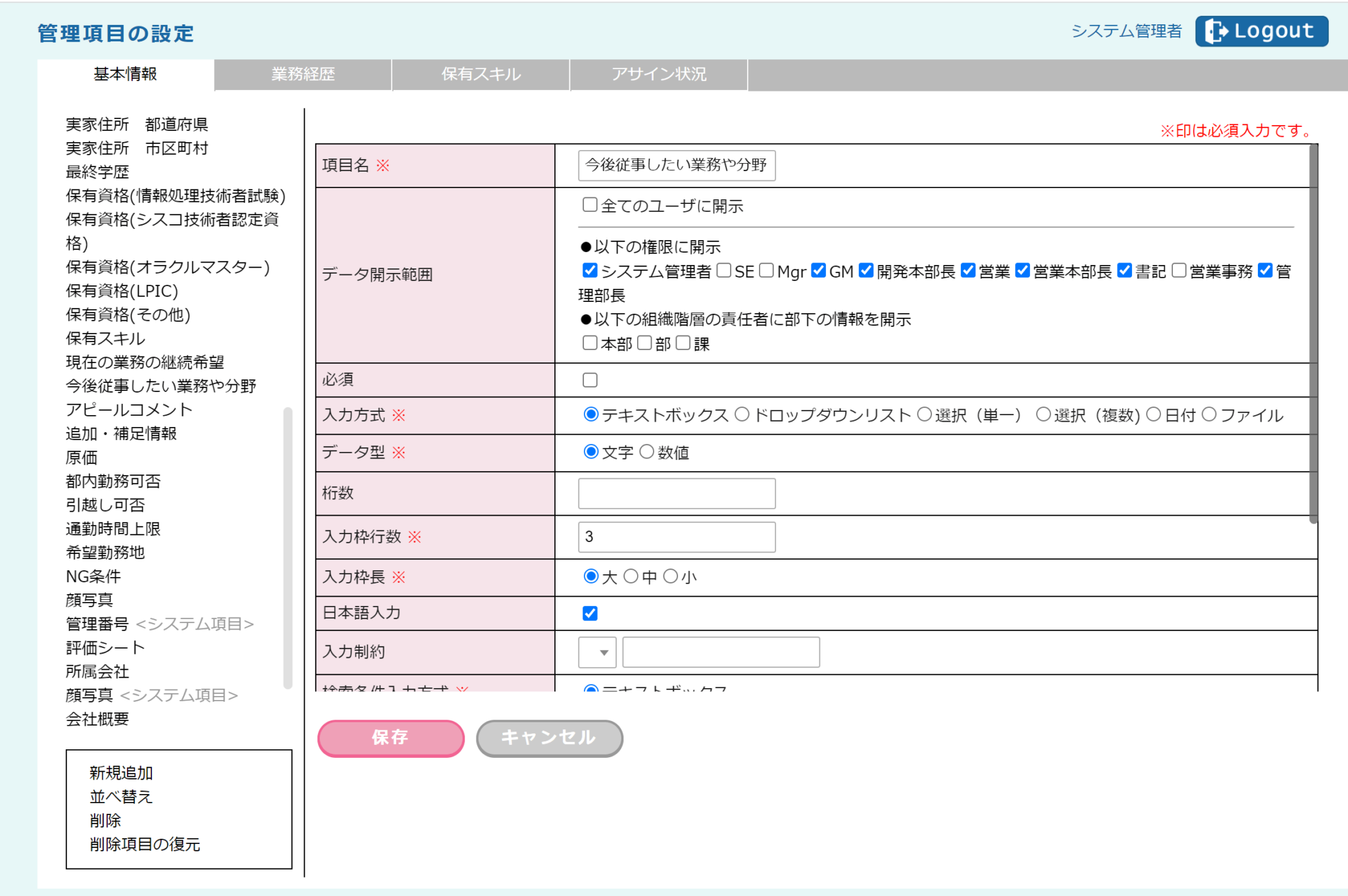1348x896 pixels.
Task: Open the 入力制約 dropdown
Action: tap(597, 652)
